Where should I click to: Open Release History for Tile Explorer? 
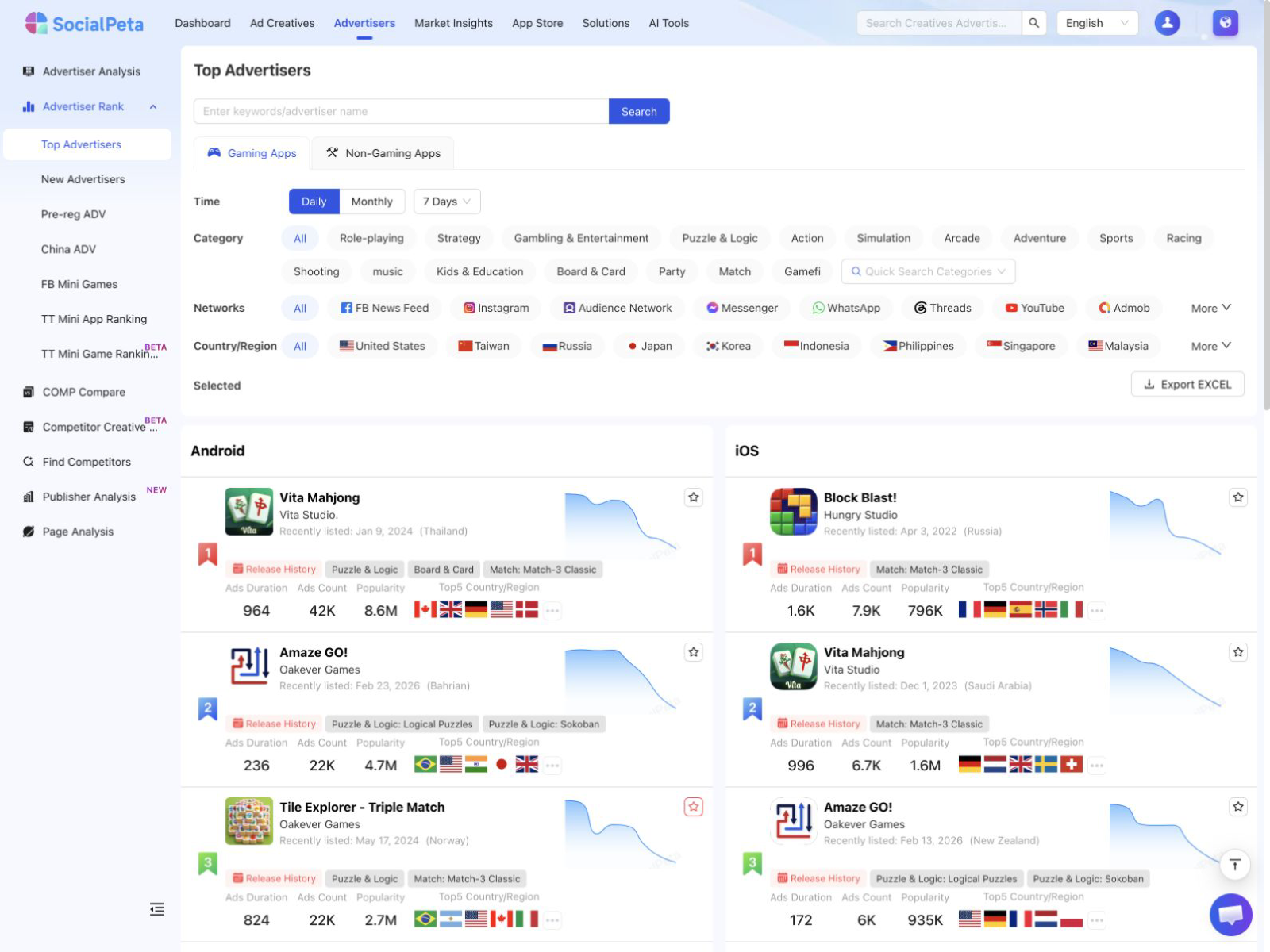(273, 878)
